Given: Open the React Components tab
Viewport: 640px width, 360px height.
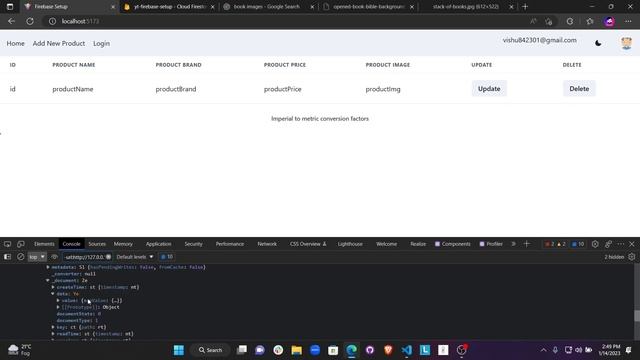Looking at the screenshot, I should (452, 244).
